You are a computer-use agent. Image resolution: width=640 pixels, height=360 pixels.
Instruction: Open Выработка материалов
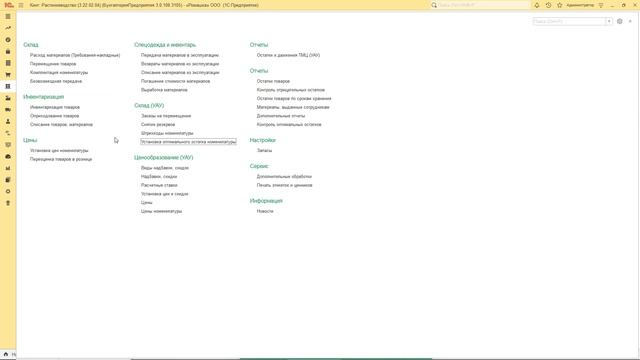coord(164,90)
